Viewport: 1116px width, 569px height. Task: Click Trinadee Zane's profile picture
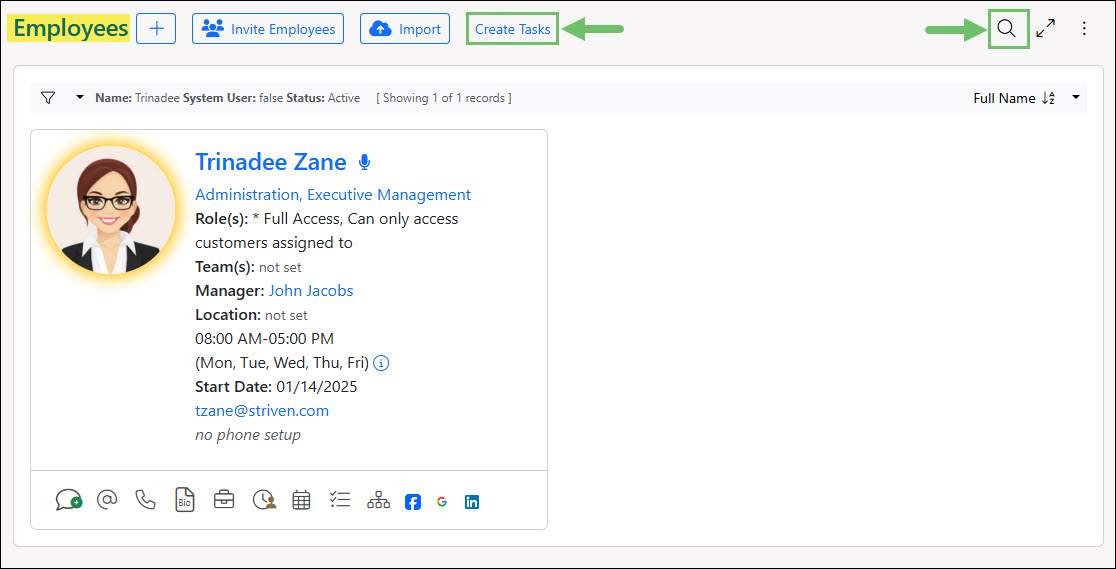[111, 210]
